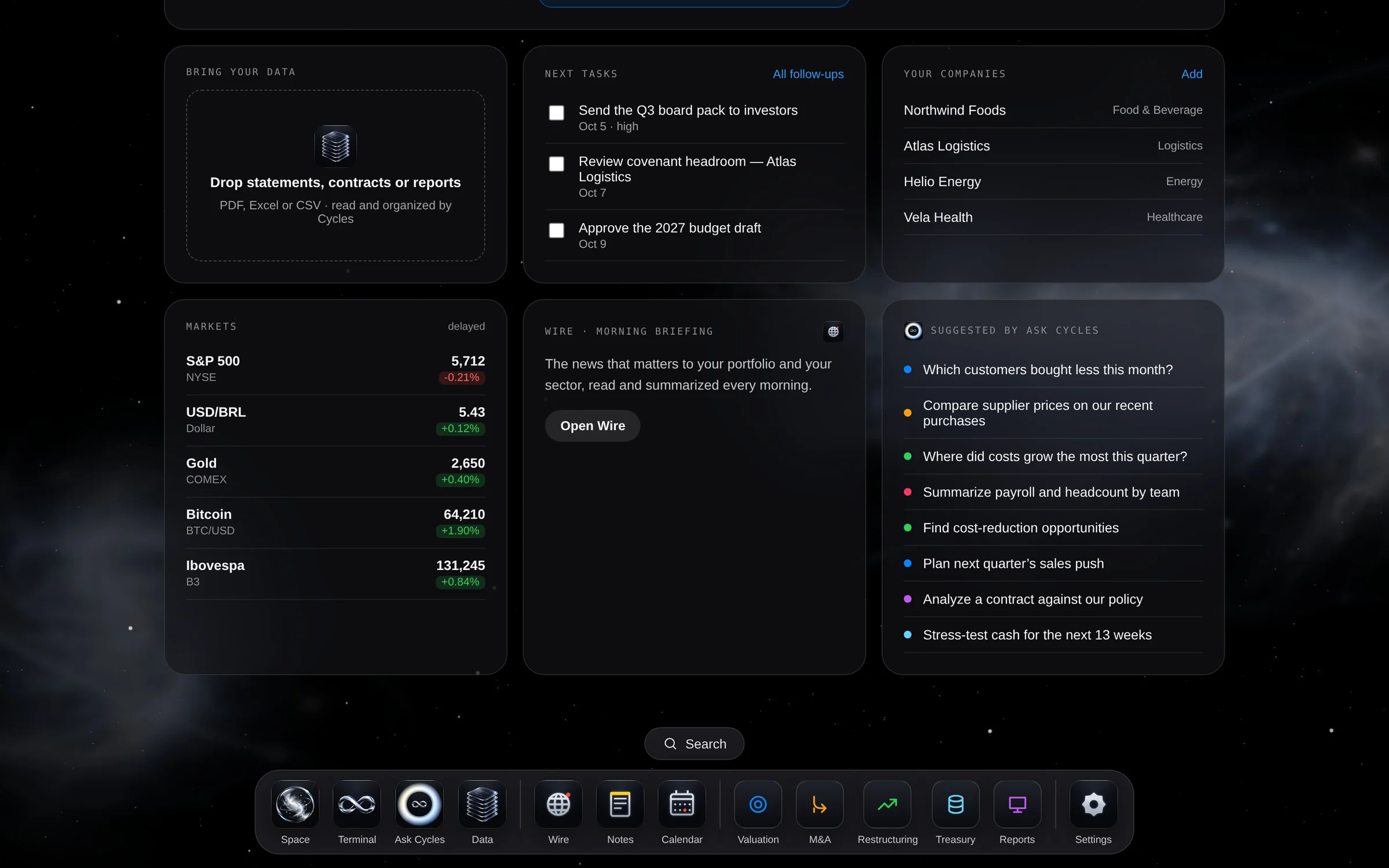The height and width of the screenshot is (868, 1389).
Task: Click the Bitcoin market row
Action: (336, 523)
